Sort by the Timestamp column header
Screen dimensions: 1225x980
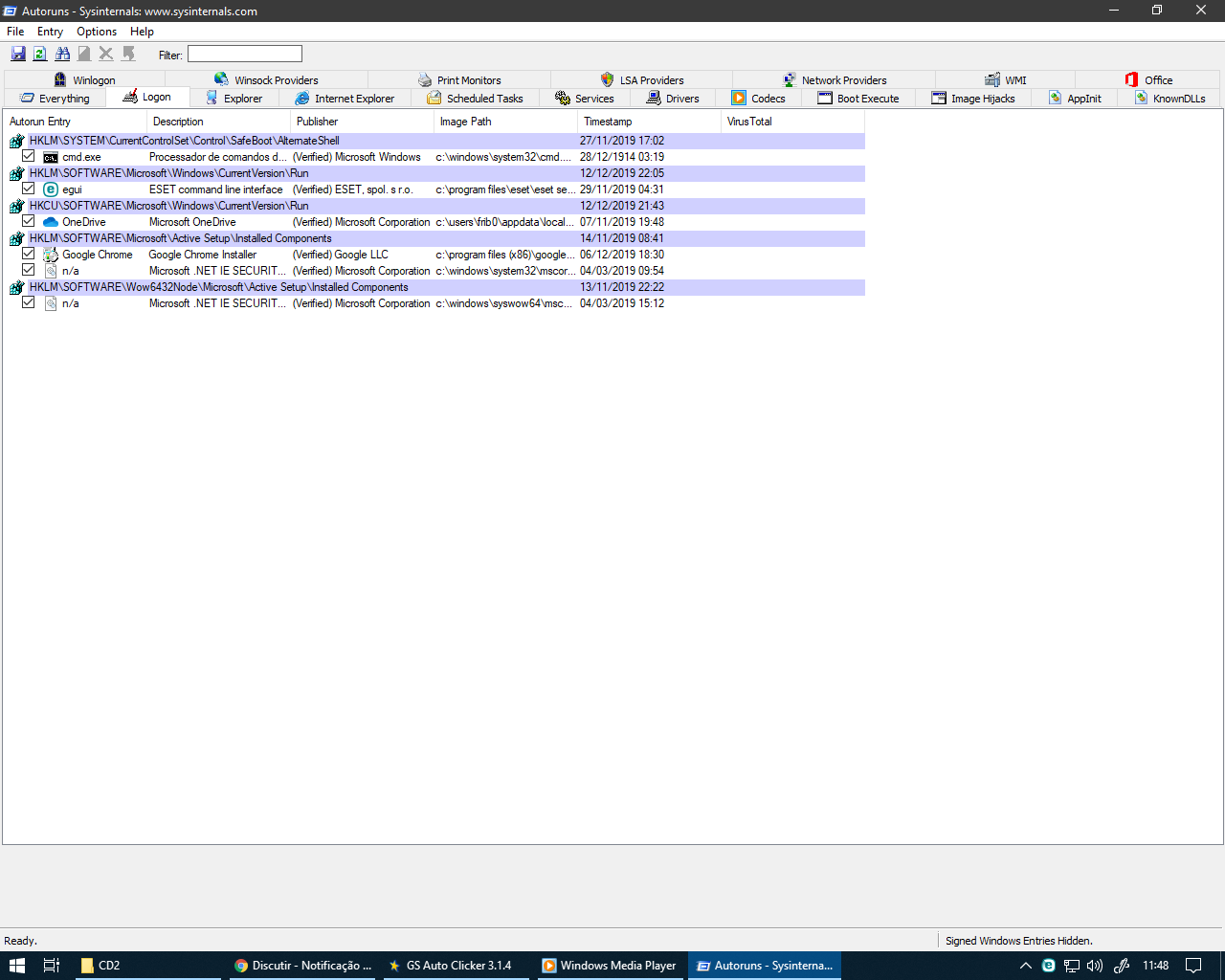[x=650, y=122]
